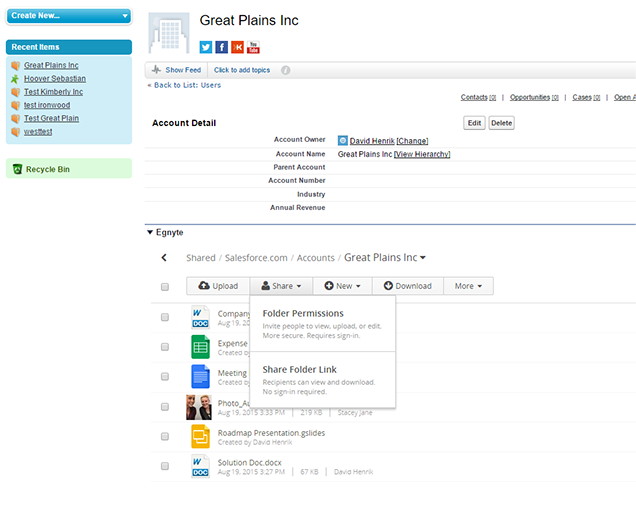636x514 pixels.
Task: Click the Roadmap Presentation slides file icon
Action: (200, 436)
